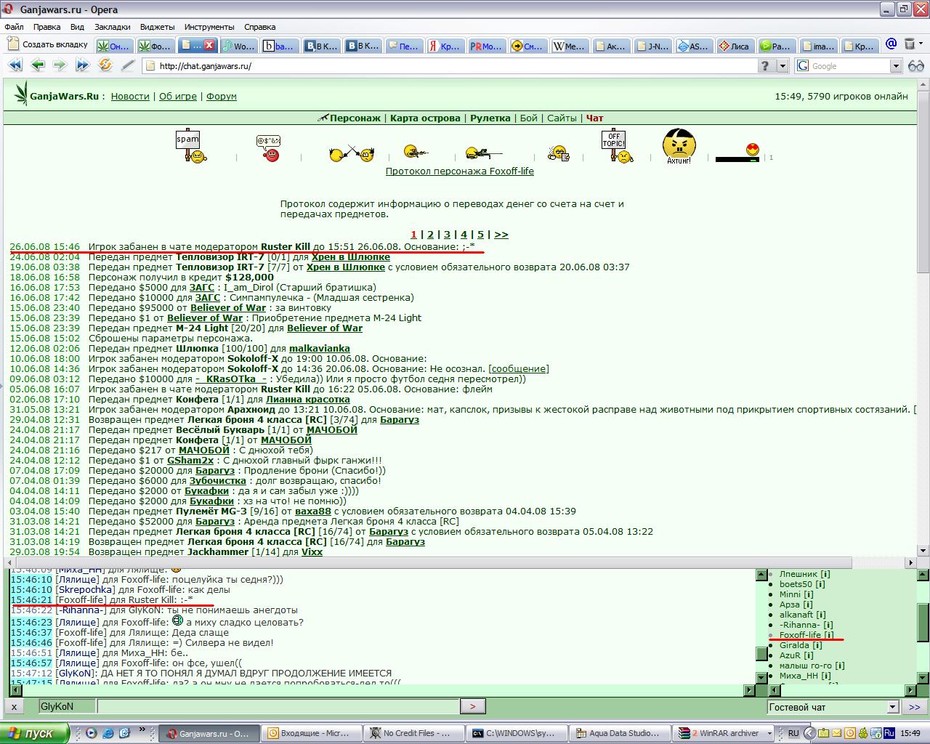Screen dimensions: 930x744
Task: Open Протокол персонажа Foxoff-life link
Action: [460, 171]
